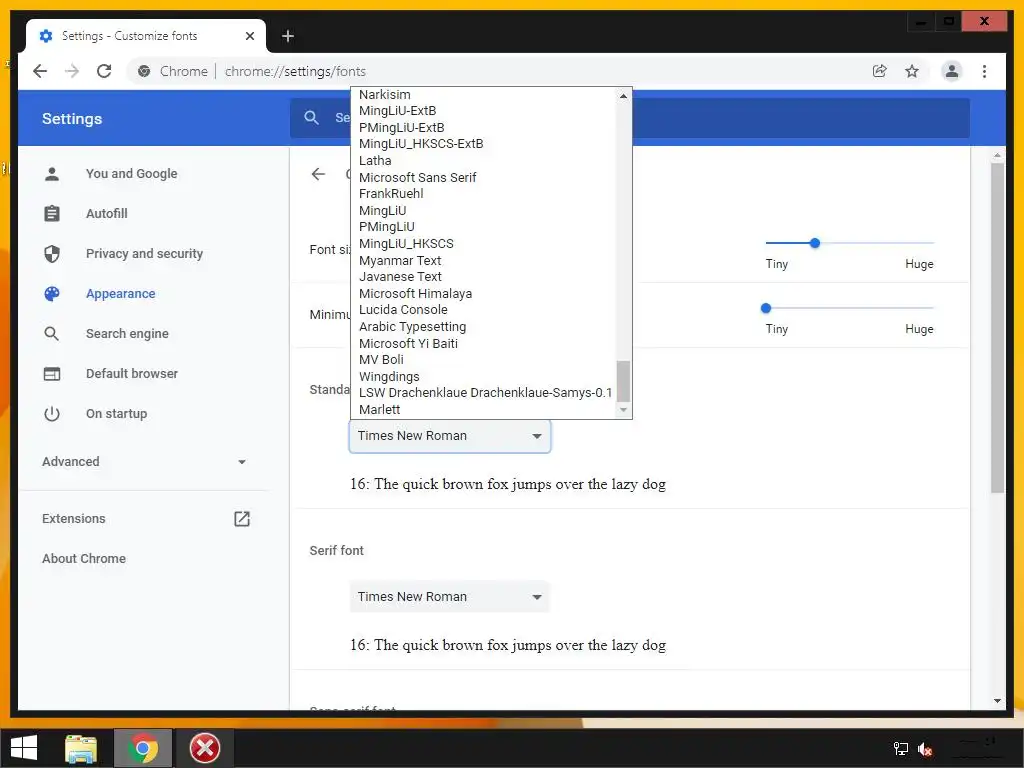Select Lucida Console font option
The image size is (1024, 768).
click(x=483, y=310)
